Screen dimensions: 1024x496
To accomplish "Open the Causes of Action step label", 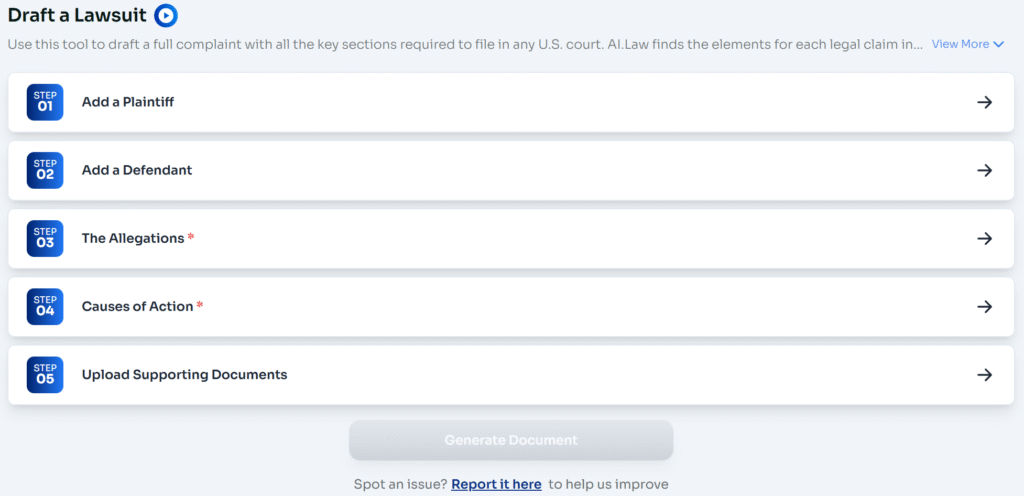I will pos(137,306).
